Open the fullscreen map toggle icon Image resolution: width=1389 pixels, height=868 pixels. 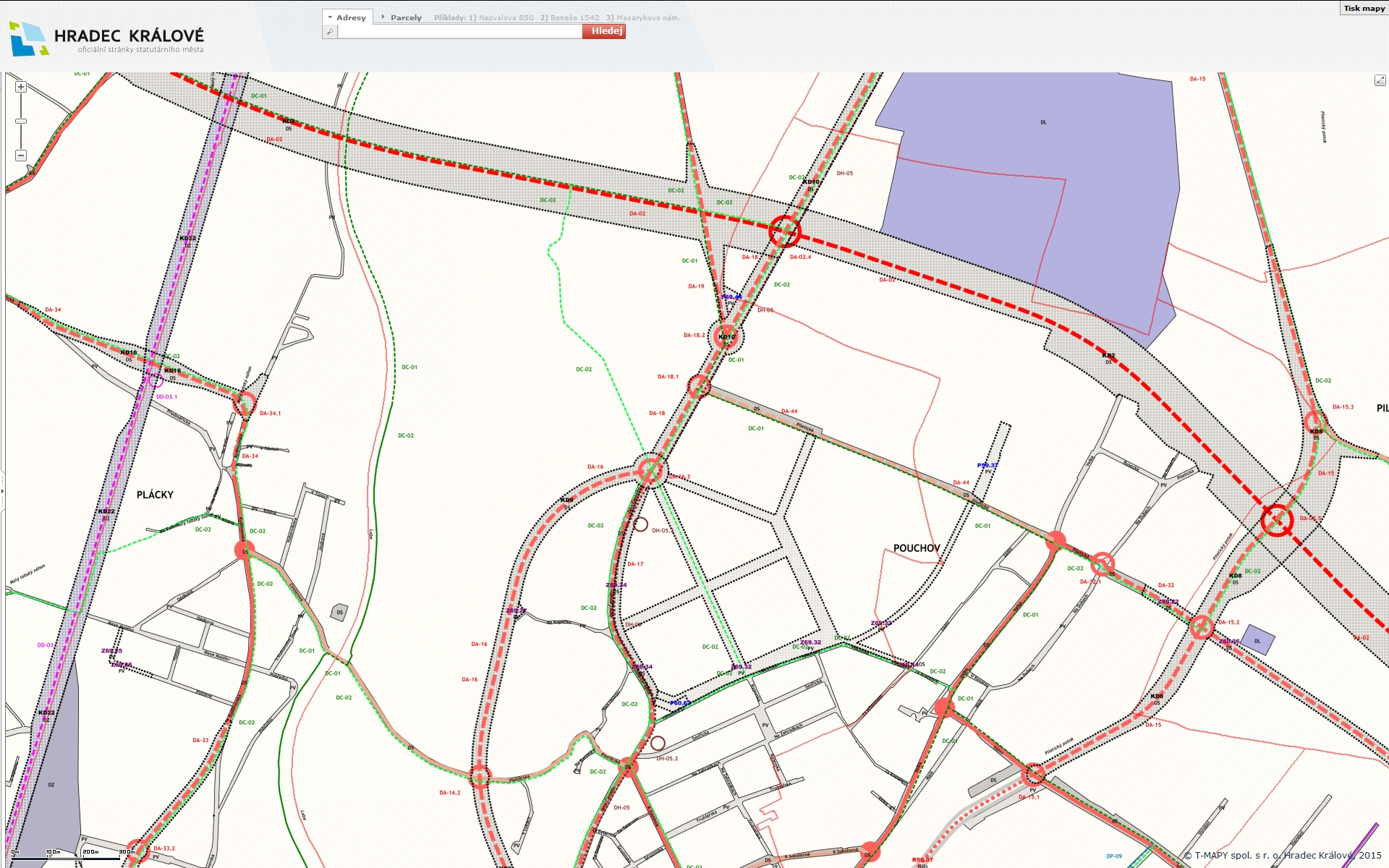pos(1380,80)
